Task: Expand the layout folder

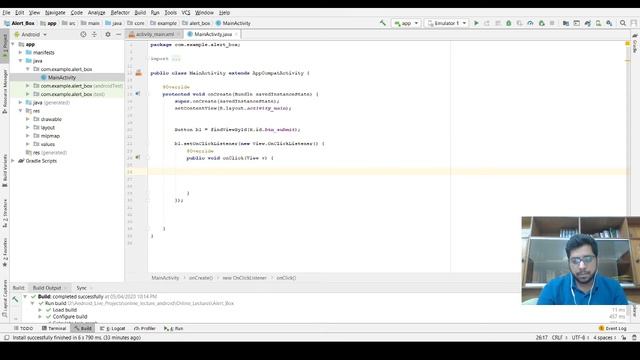Action: click(28, 127)
